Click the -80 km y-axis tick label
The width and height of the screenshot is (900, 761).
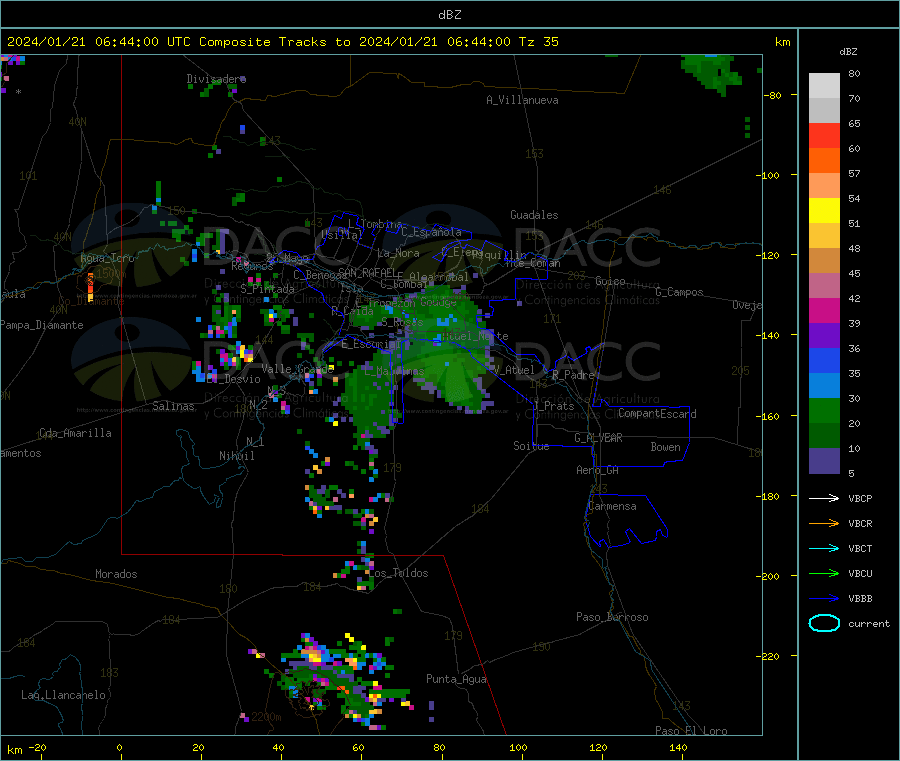click(x=773, y=95)
